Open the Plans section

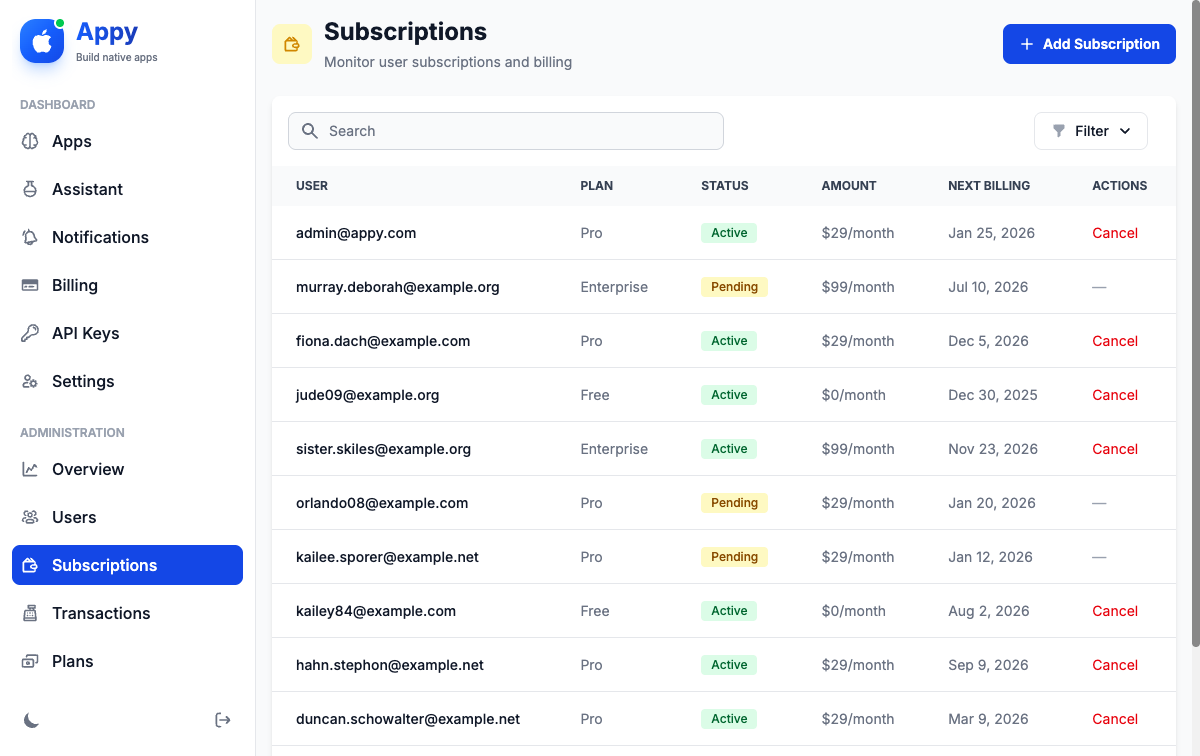pos(31,661)
